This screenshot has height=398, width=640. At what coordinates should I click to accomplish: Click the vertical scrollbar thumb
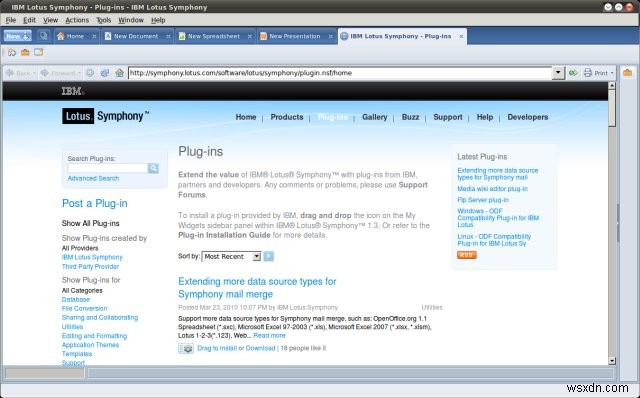click(x=611, y=108)
